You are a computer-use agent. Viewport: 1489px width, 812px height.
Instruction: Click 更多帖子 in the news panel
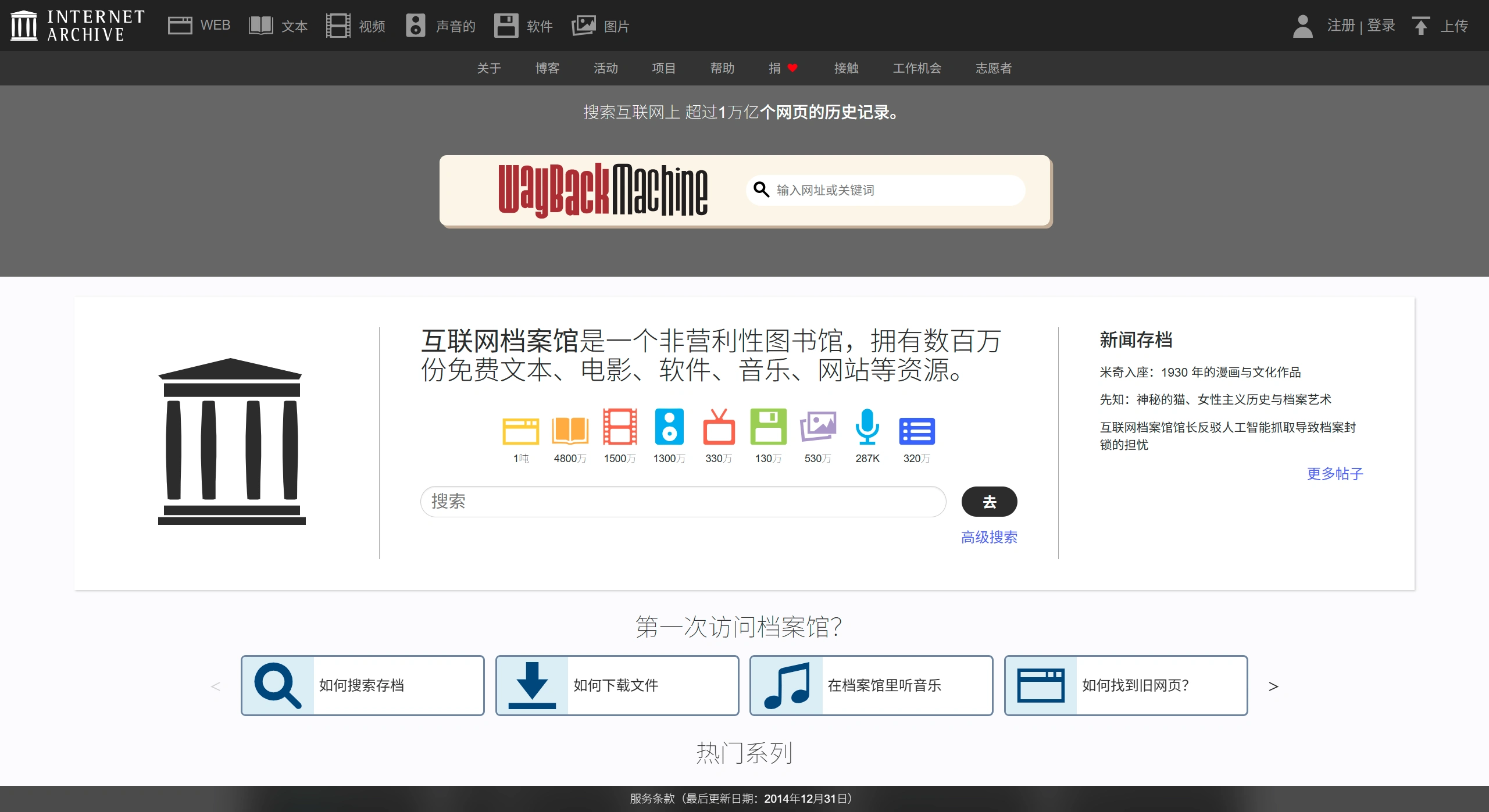[x=1334, y=474]
